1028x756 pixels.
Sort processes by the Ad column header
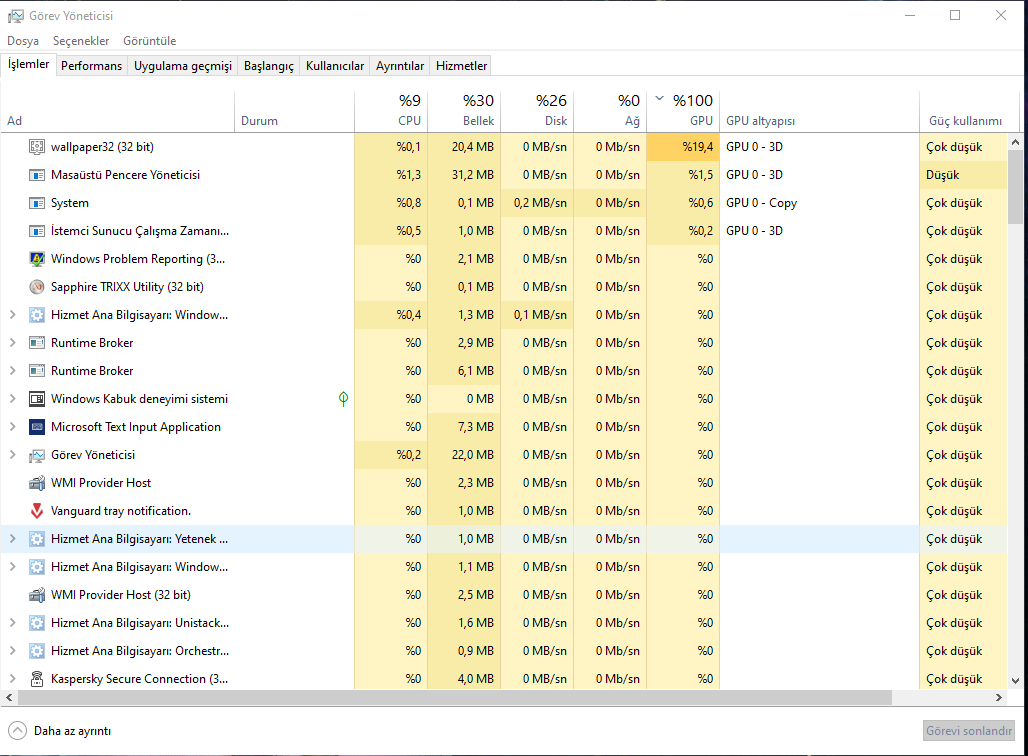[117, 111]
